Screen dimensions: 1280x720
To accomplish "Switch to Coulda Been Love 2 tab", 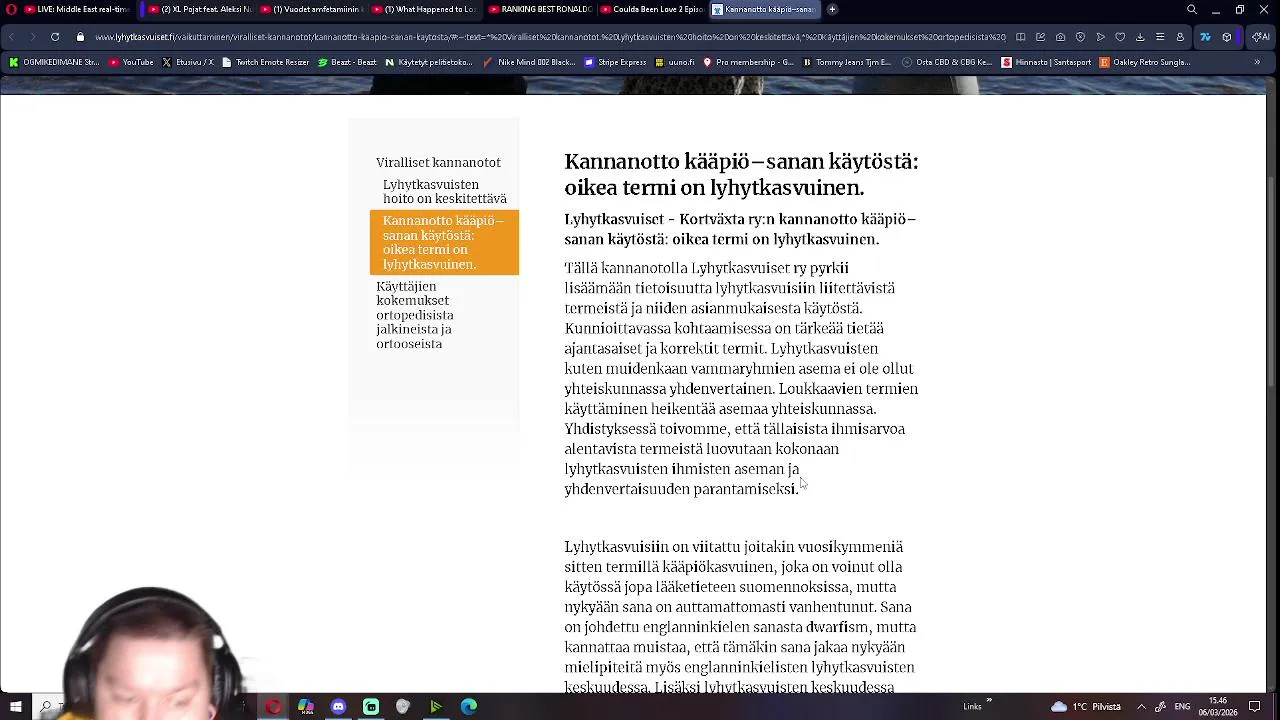I will pyautogui.click(x=652, y=9).
